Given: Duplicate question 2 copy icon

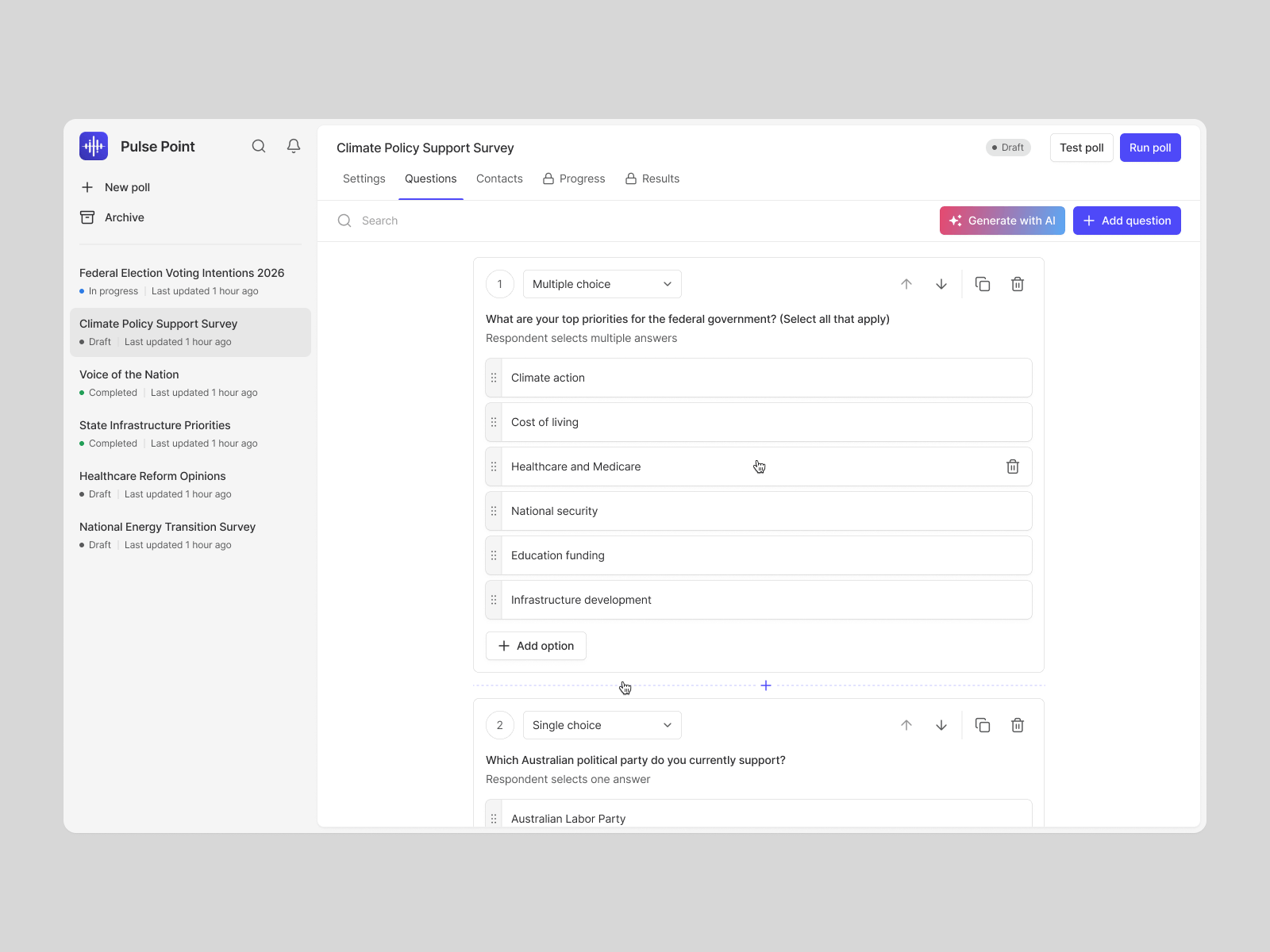Looking at the screenshot, I should 983,725.
